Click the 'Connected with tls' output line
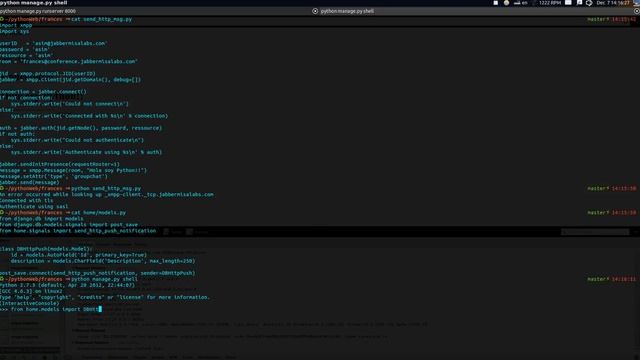Viewport: 640px width, 360px height. pyautogui.click(x=27, y=200)
